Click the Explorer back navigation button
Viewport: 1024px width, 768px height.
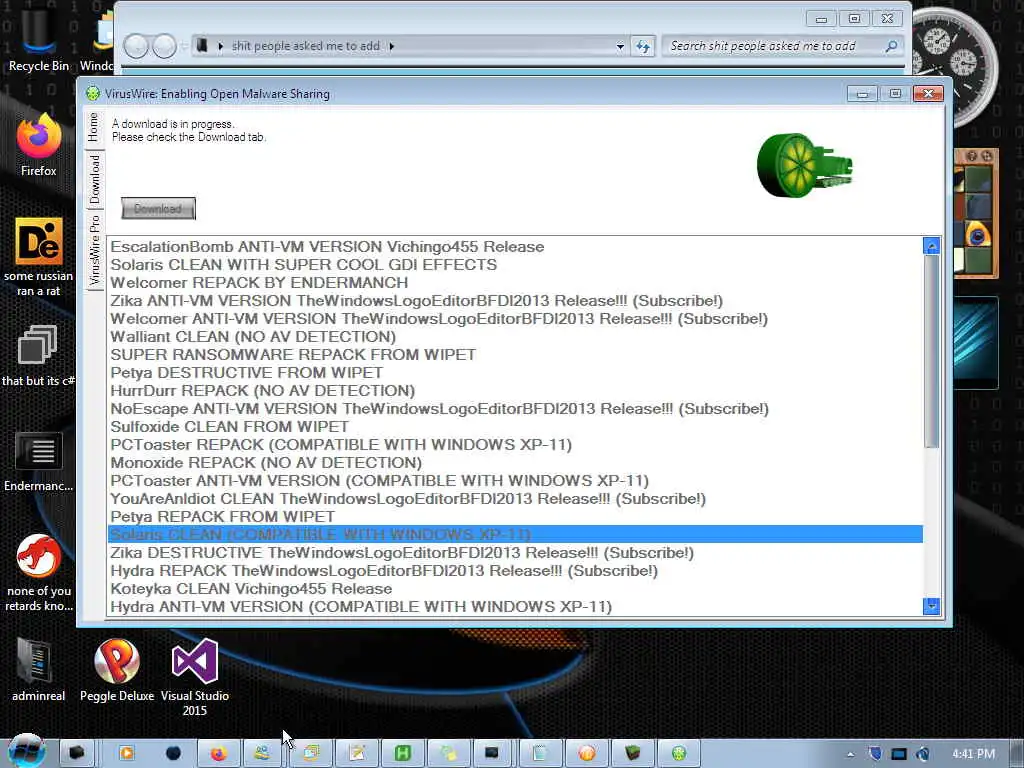136,46
